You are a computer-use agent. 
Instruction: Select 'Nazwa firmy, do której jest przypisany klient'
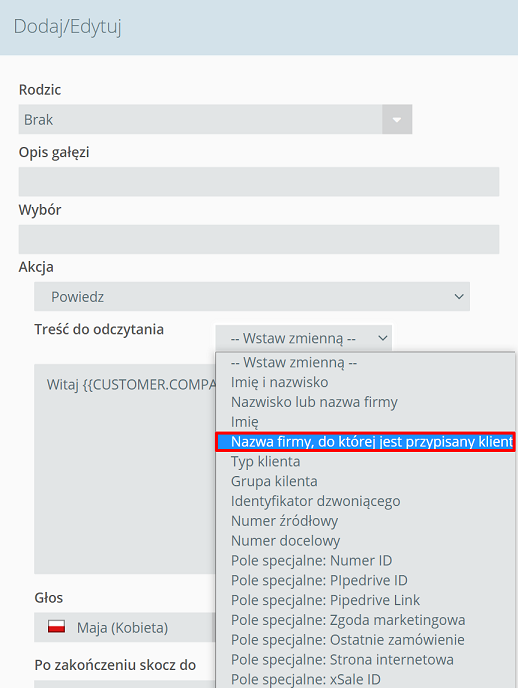coord(366,441)
